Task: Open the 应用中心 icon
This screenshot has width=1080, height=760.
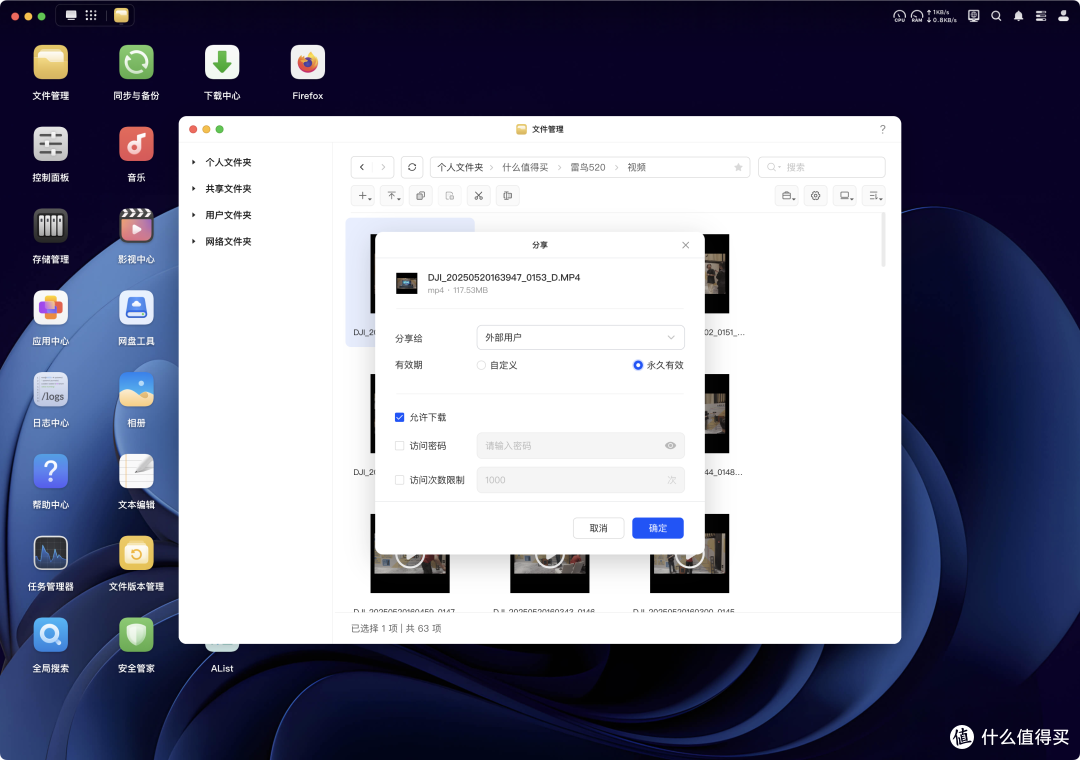Action: pos(50,308)
